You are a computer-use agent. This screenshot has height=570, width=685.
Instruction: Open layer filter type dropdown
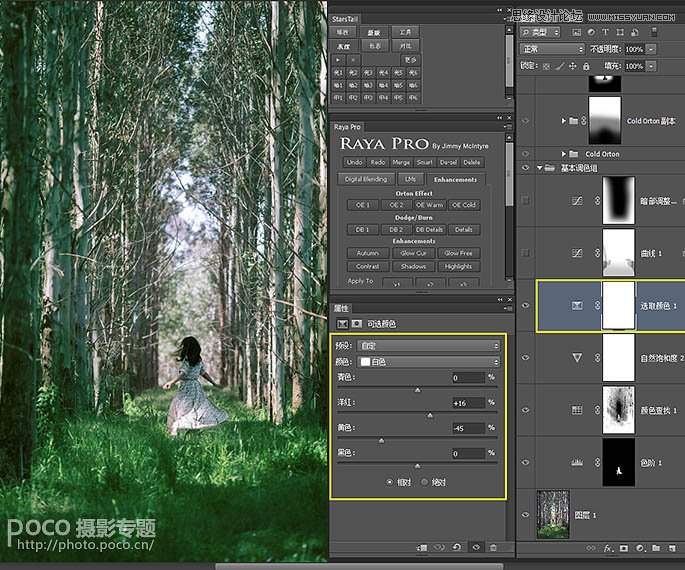pyautogui.click(x=540, y=32)
